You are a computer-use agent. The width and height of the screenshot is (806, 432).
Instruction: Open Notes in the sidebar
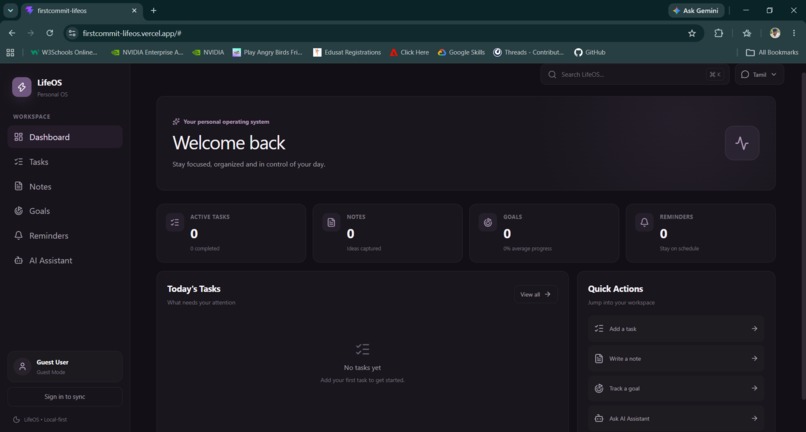[65, 186]
